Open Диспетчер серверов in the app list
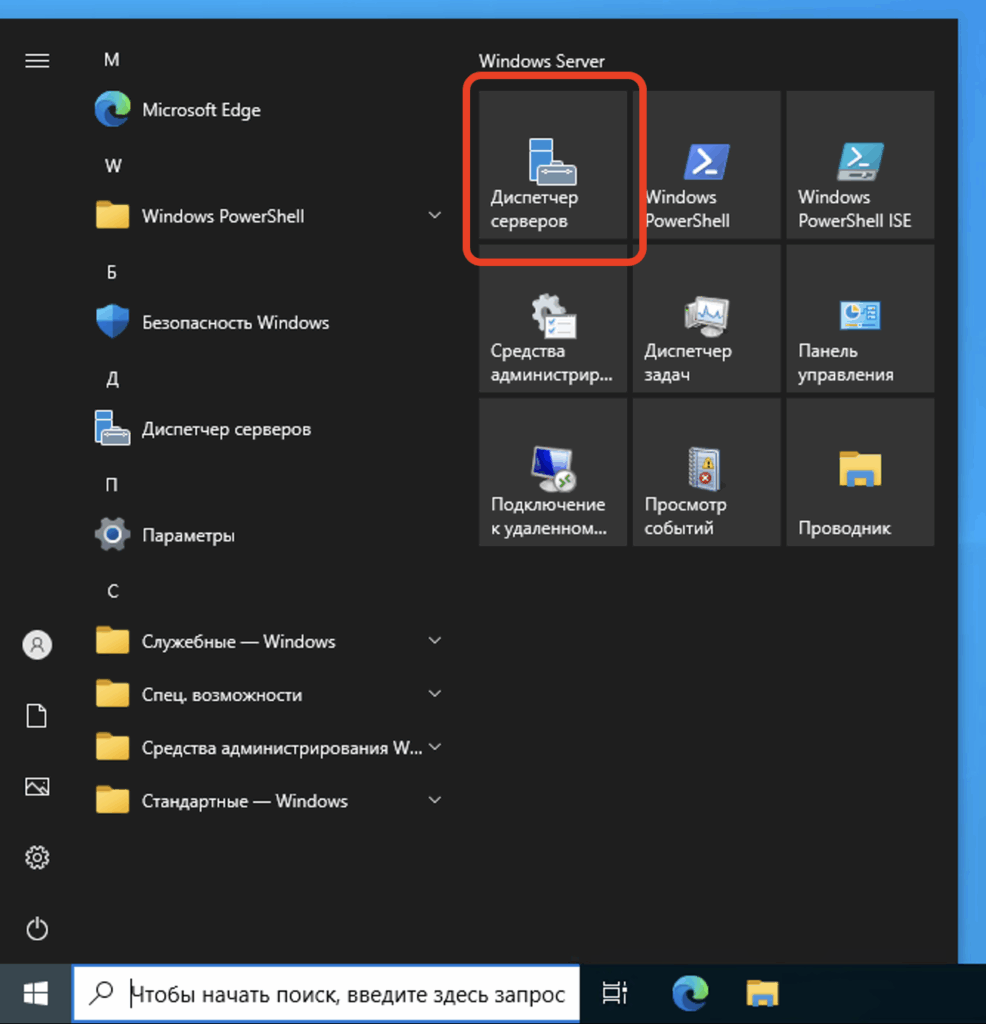 [x=268, y=429]
